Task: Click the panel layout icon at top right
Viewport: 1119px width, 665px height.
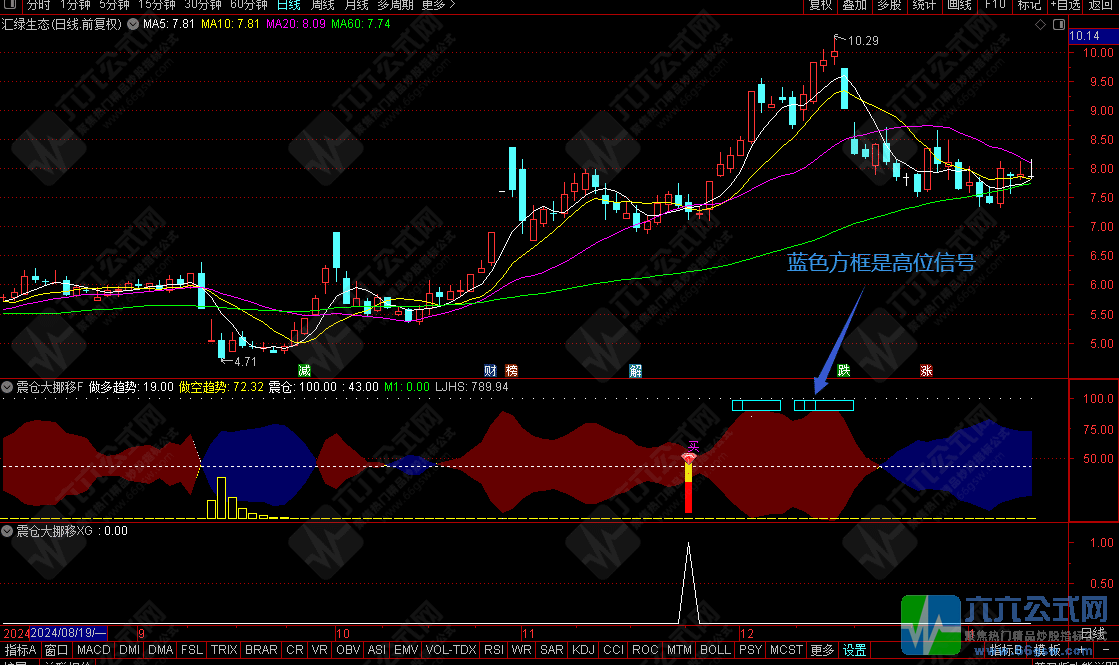Action: [1058, 24]
